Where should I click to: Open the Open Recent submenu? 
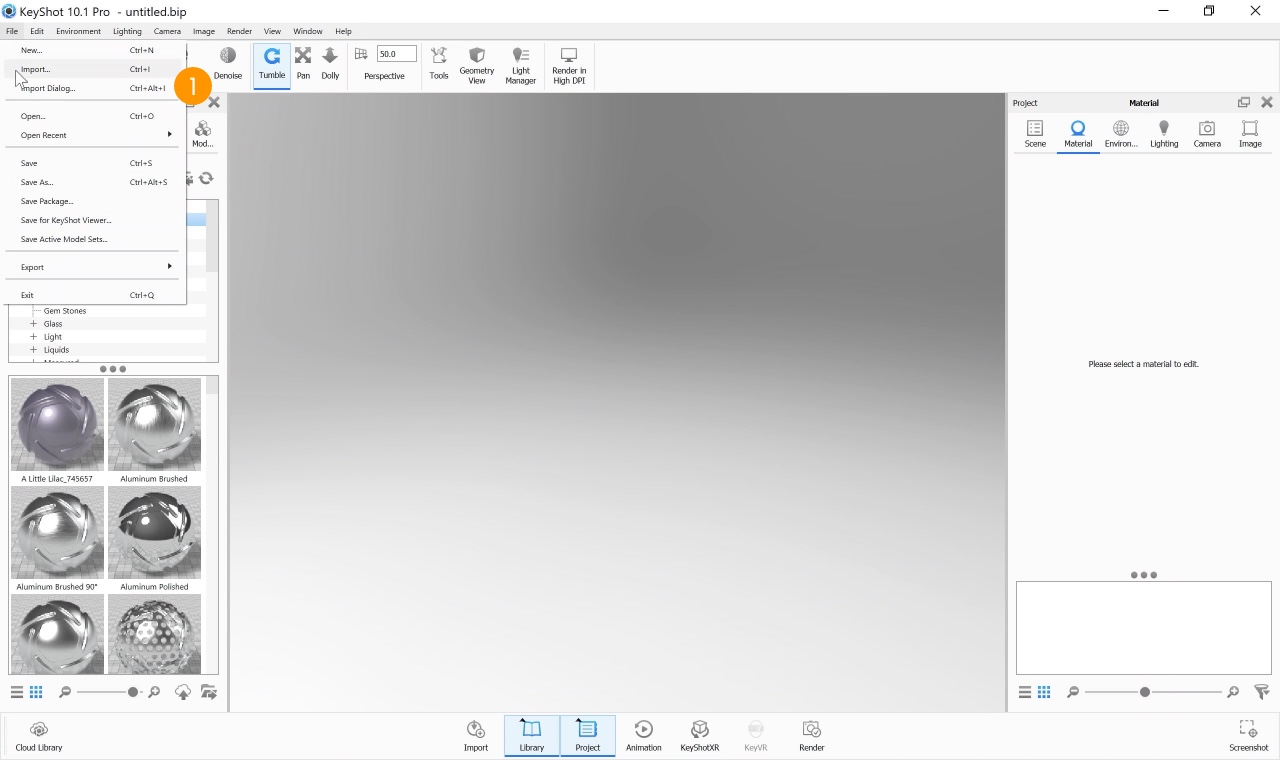[43, 135]
